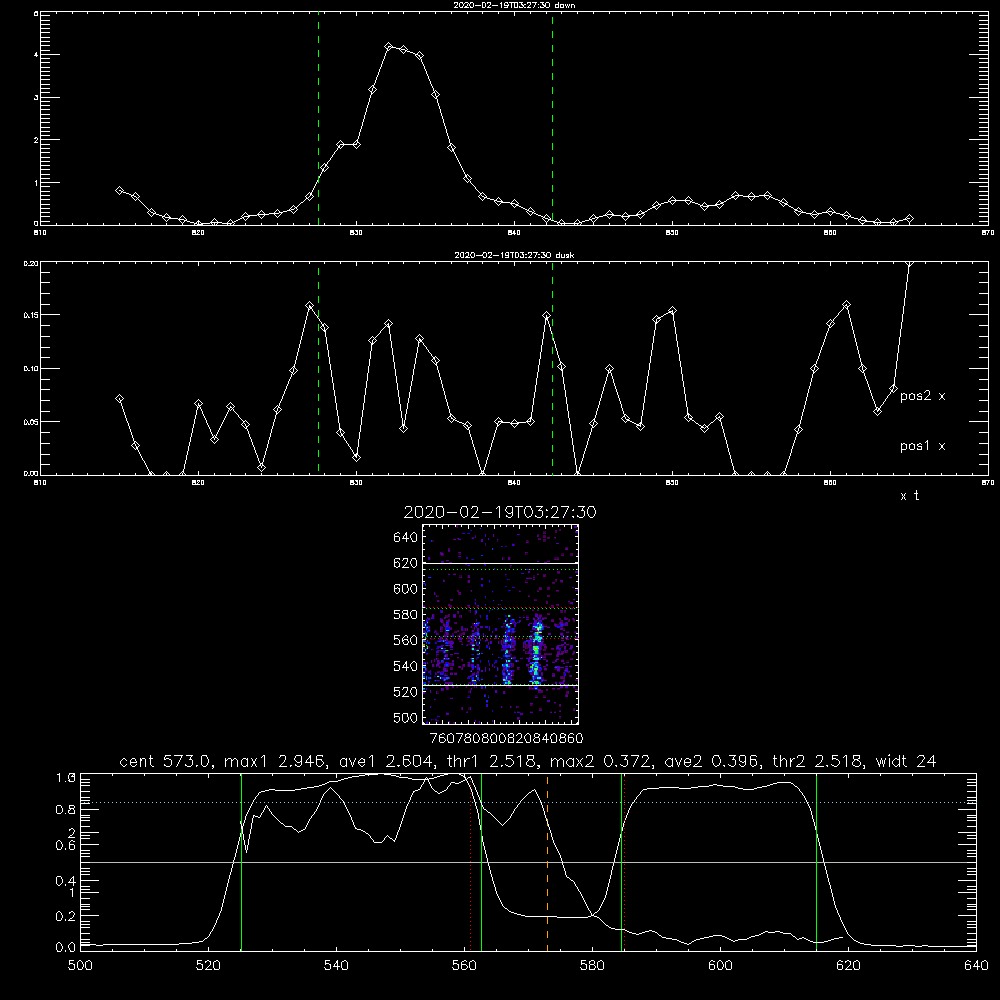1000x1000 pixels.
Task: Click the peak diamond point of dawn curve
Action: tap(388, 47)
